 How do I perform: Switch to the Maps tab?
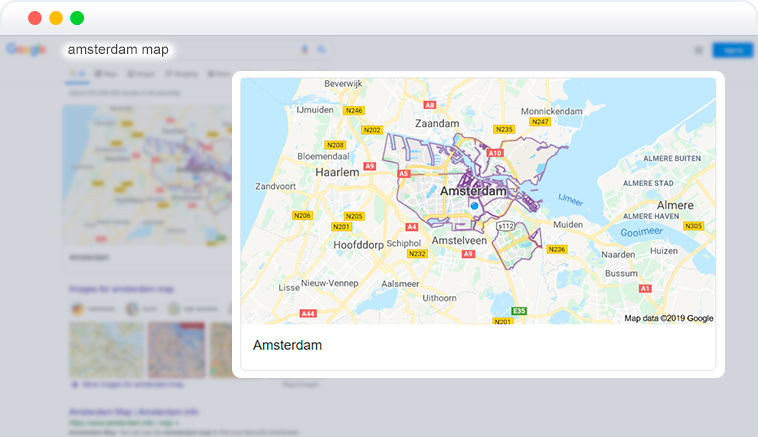106,74
